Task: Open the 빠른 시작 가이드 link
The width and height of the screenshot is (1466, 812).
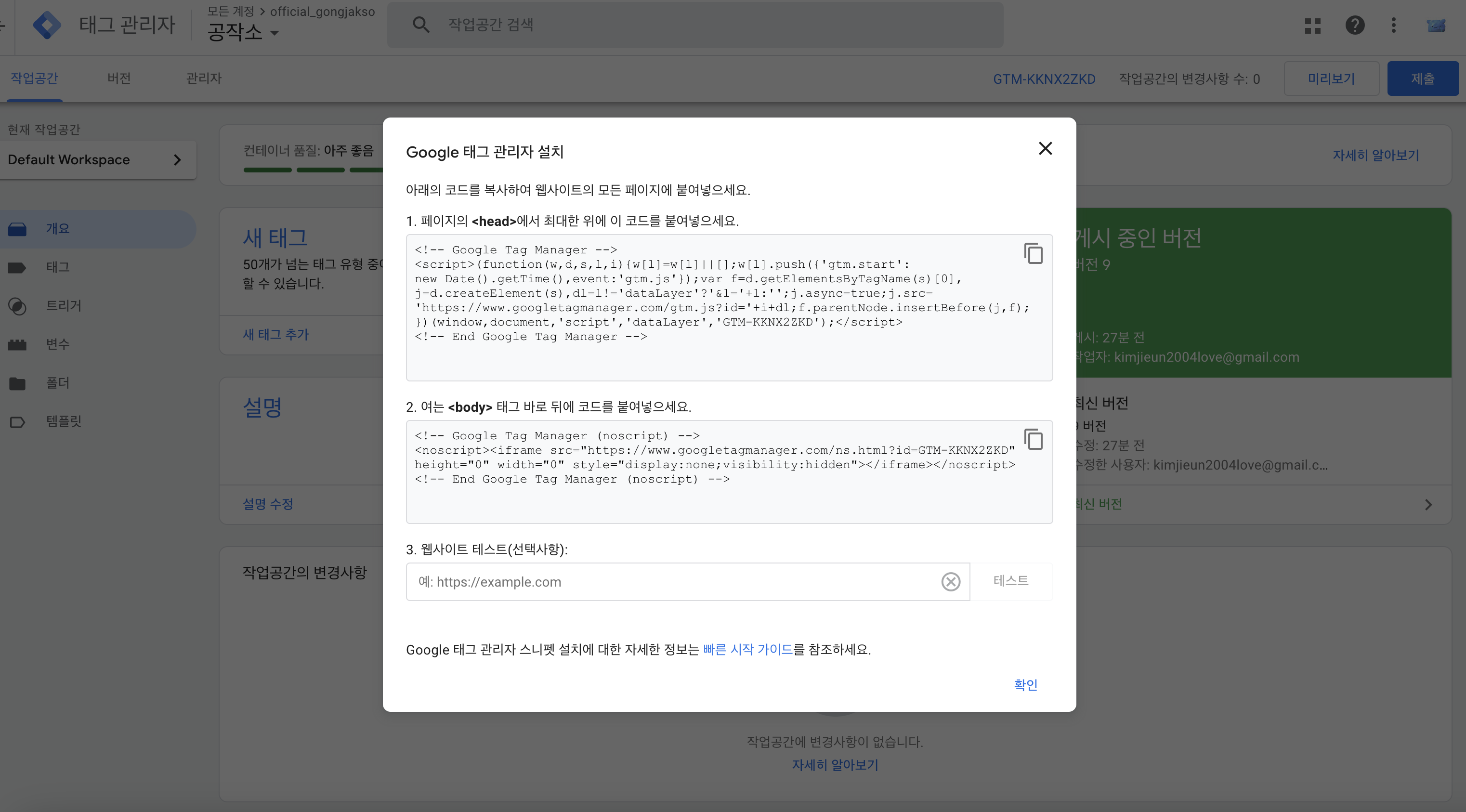Action: 747,649
